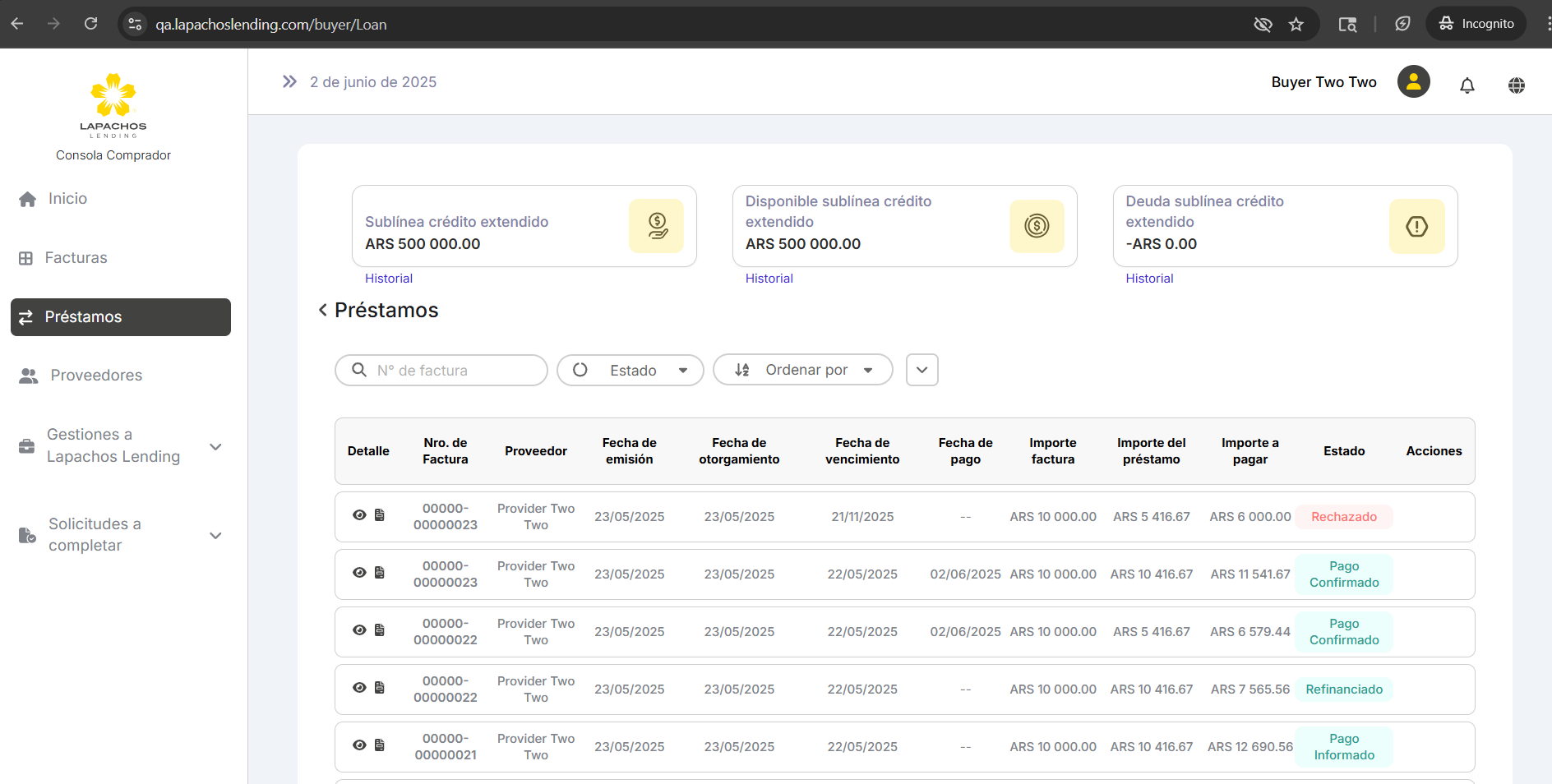Expand sidebar with double-chevron icon
Image resolution: width=1552 pixels, height=784 pixels.
pyautogui.click(x=289, y=81)
